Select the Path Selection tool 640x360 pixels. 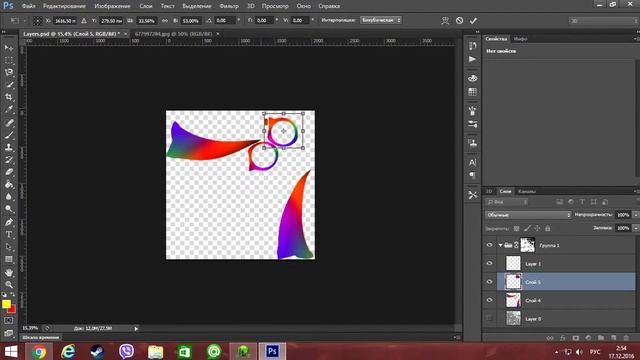[x=9, y=247]
